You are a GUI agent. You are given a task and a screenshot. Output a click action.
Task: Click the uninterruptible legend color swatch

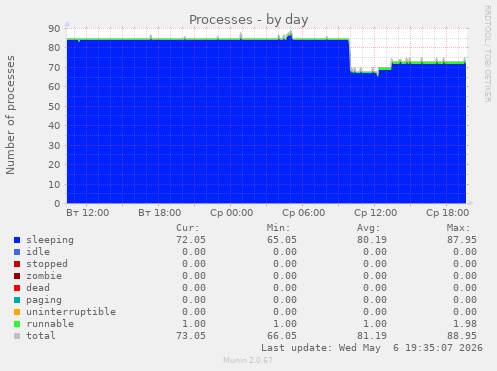point(17,312)
